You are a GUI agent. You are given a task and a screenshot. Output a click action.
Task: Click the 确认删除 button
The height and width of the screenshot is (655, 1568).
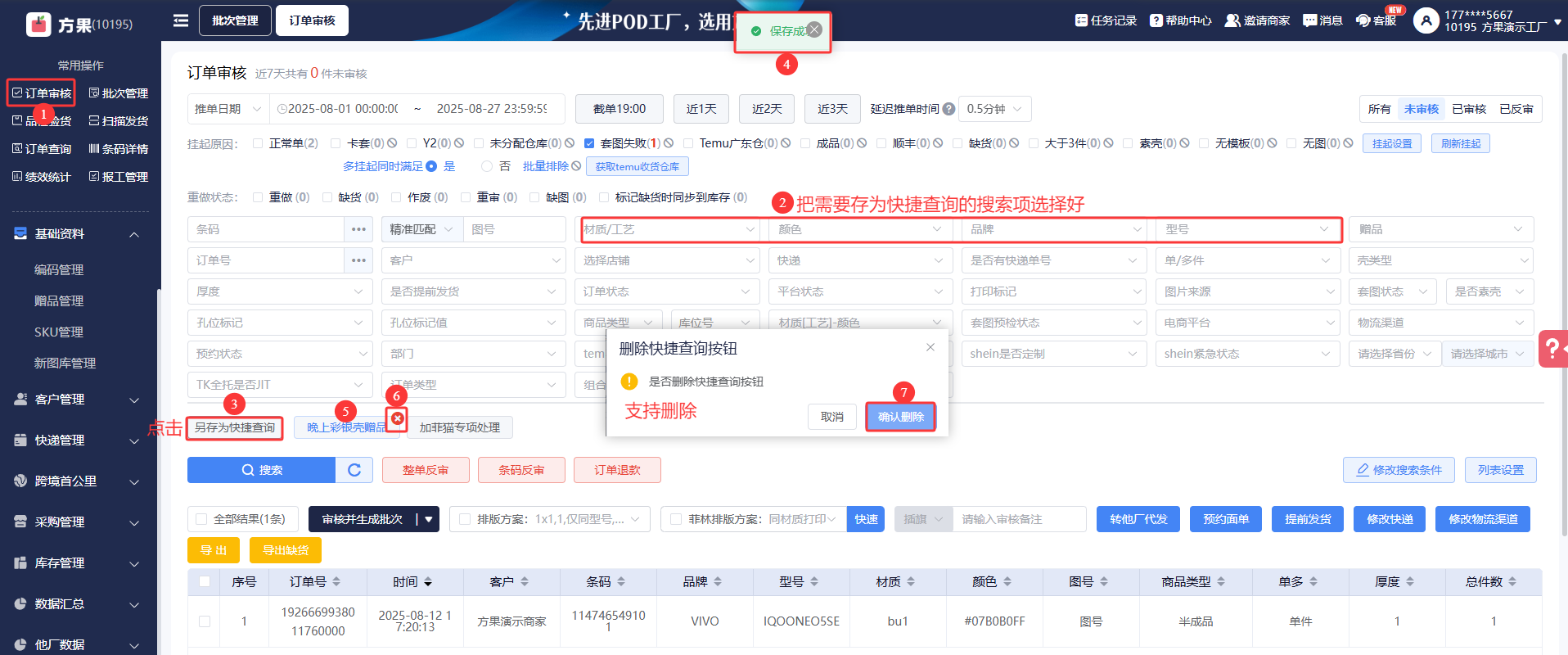click(x=900, y=417)
